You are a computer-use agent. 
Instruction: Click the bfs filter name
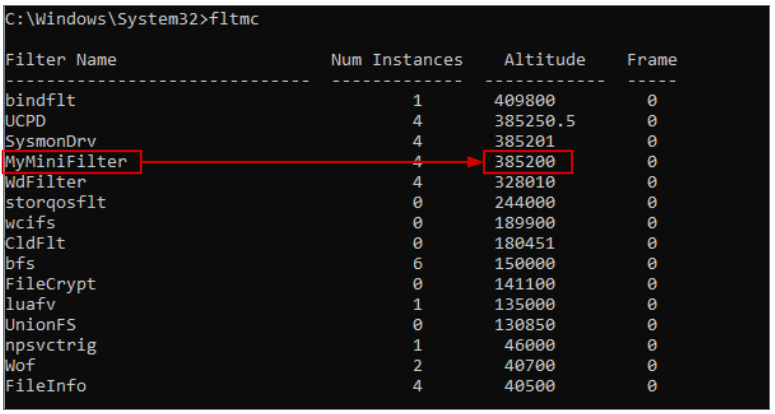coord(20,263)
